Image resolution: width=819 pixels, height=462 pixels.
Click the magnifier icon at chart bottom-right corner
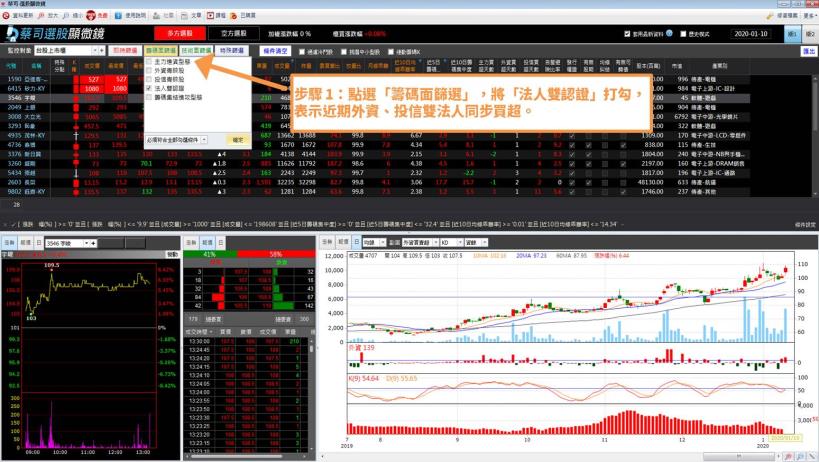(x=788, y=457)
